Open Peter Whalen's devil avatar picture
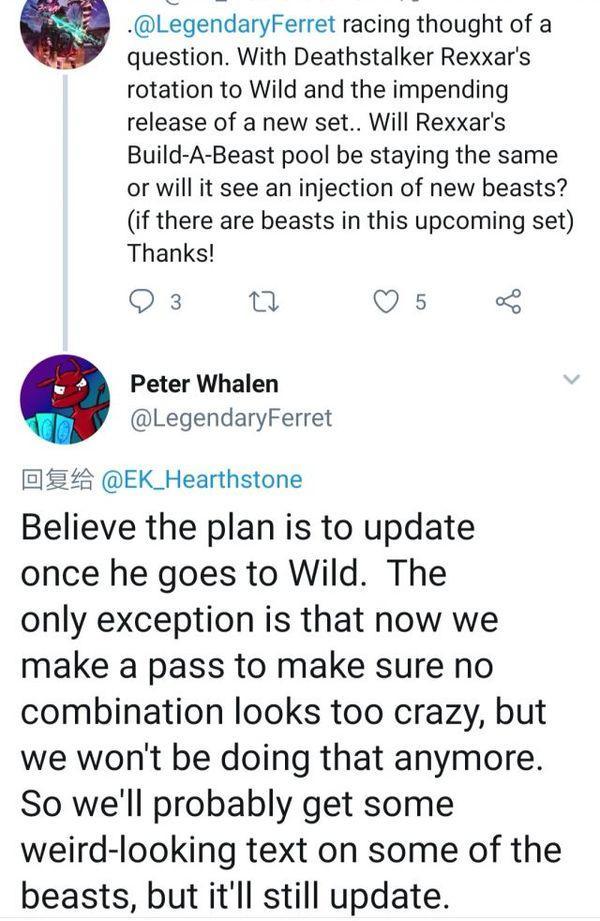Viewport: 600px width, 921px height. [65, 399]
